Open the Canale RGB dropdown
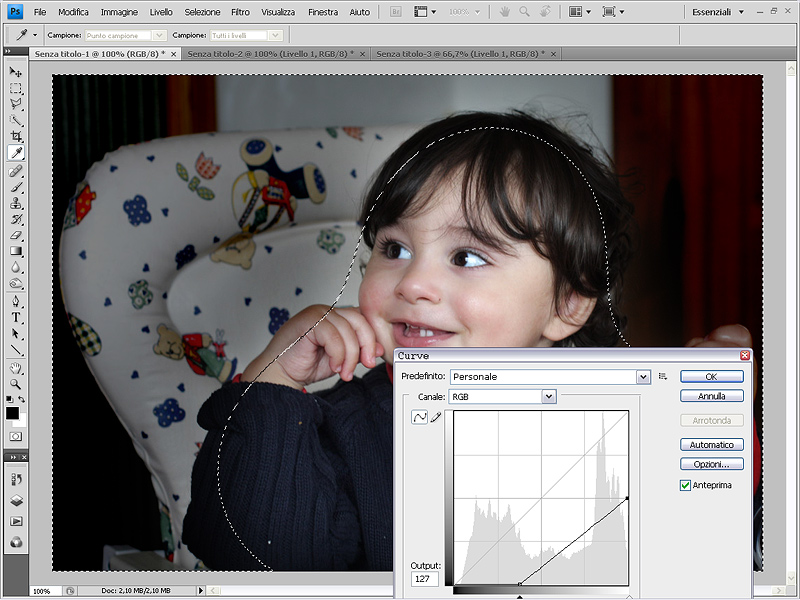The image size is (800, 600). coord(548,397)
